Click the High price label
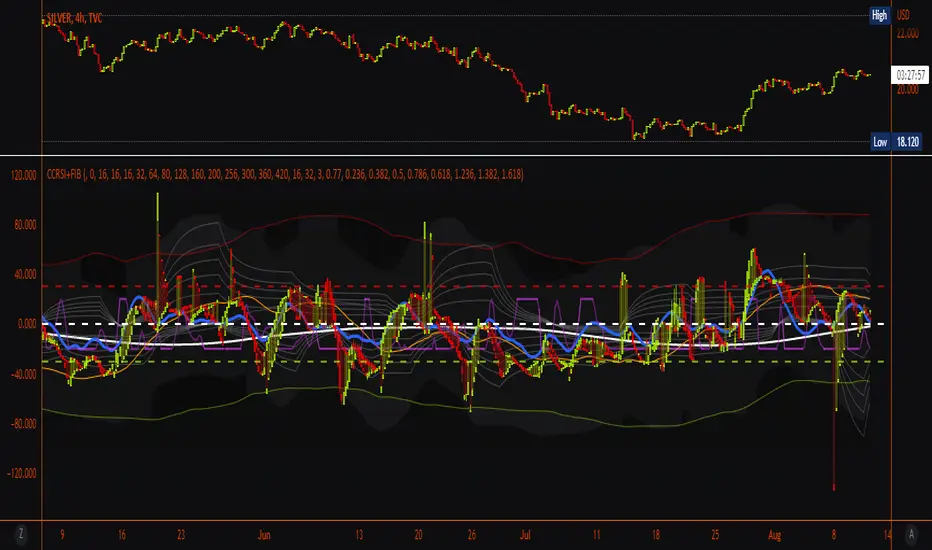The width and height of the screenshot is (932, 550). (880, 15)
